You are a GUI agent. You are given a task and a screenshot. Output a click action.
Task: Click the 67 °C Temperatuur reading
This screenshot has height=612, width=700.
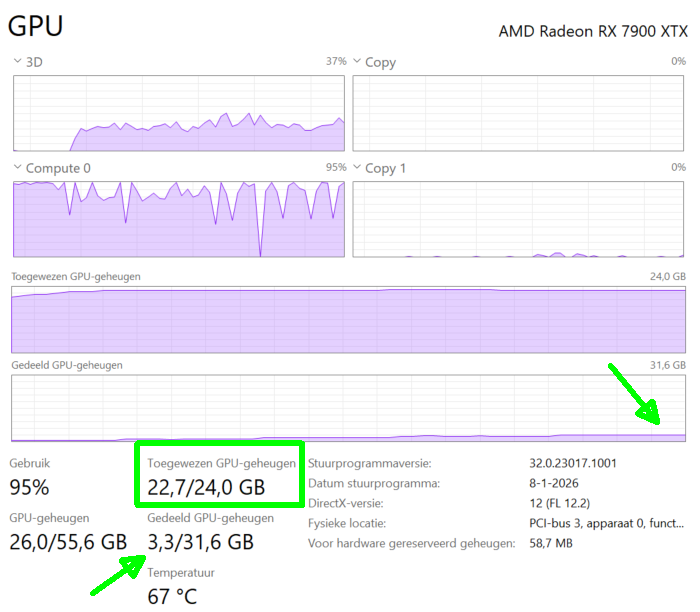pyautogui.click(x=172, y=597)
